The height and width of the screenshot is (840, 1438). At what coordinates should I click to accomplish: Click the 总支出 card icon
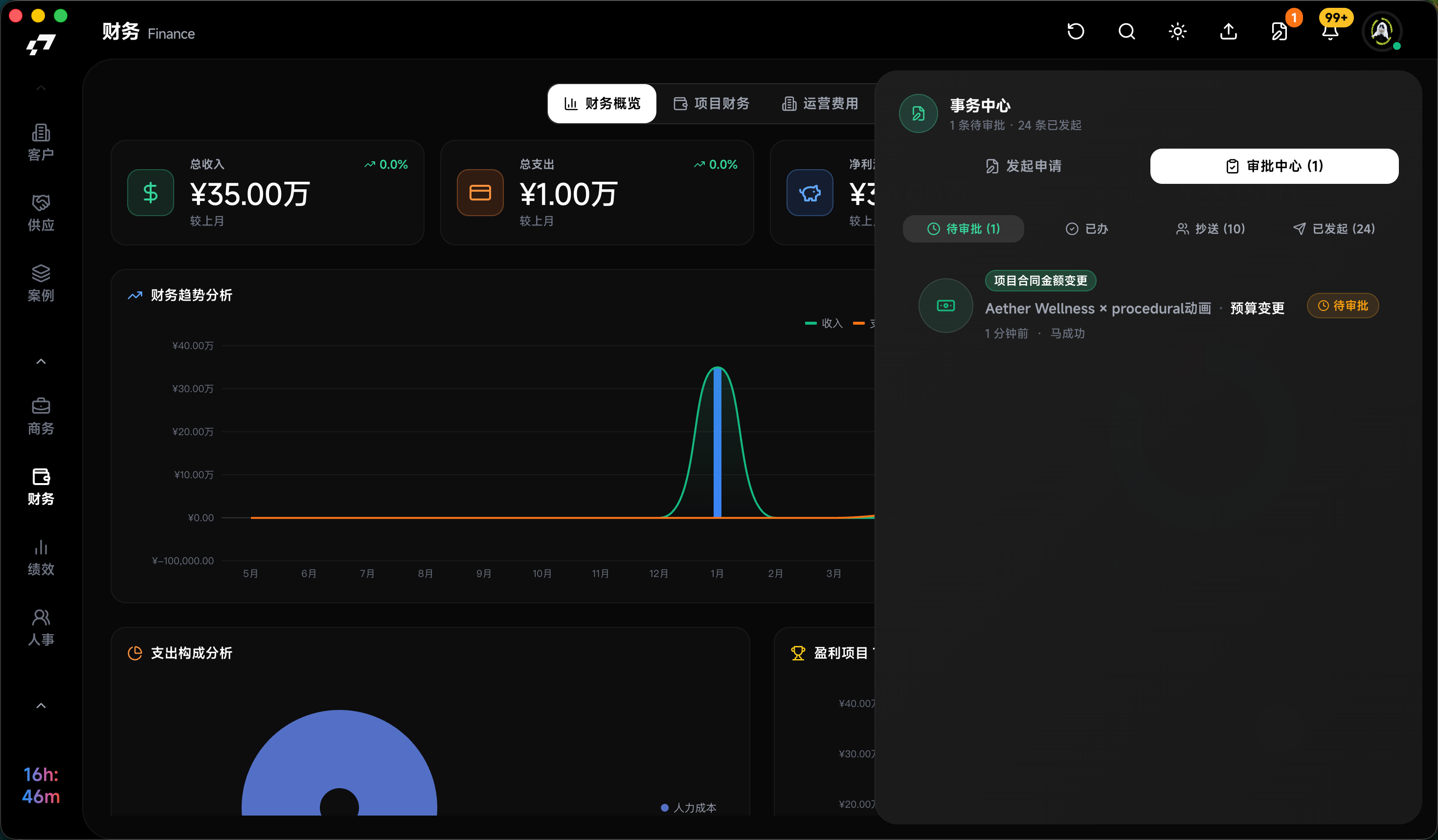click(x=480, y=193)
